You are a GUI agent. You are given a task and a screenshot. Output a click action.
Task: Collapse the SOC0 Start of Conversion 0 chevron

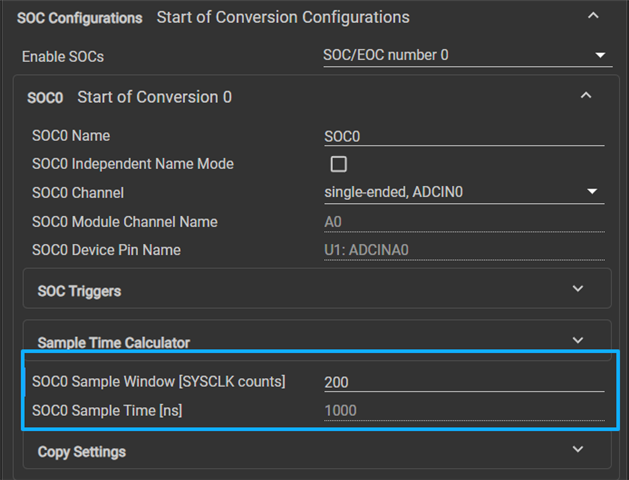(586, 96)
